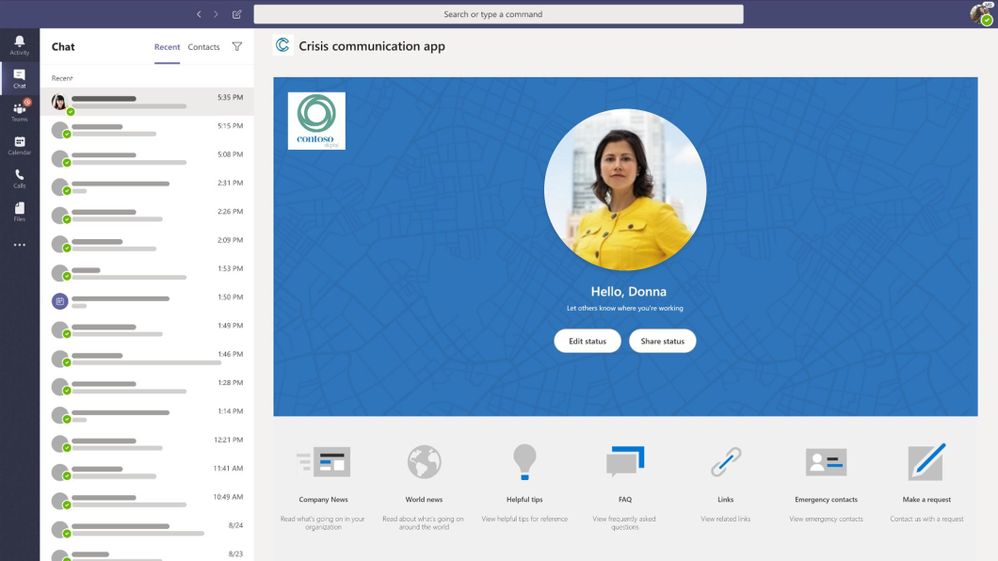Click Donna's circular profile photo

click(x=625, y=190)
